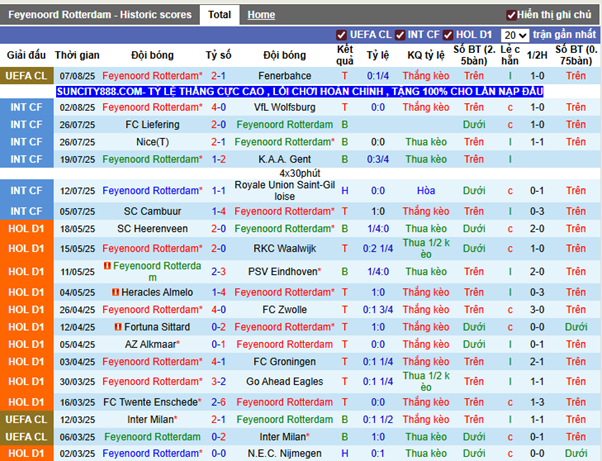Image resolution: width=602 pixels, height=461 pixels.
Task: Click the 0-2 score against Inter Milan
Action: tap(218, 437)
